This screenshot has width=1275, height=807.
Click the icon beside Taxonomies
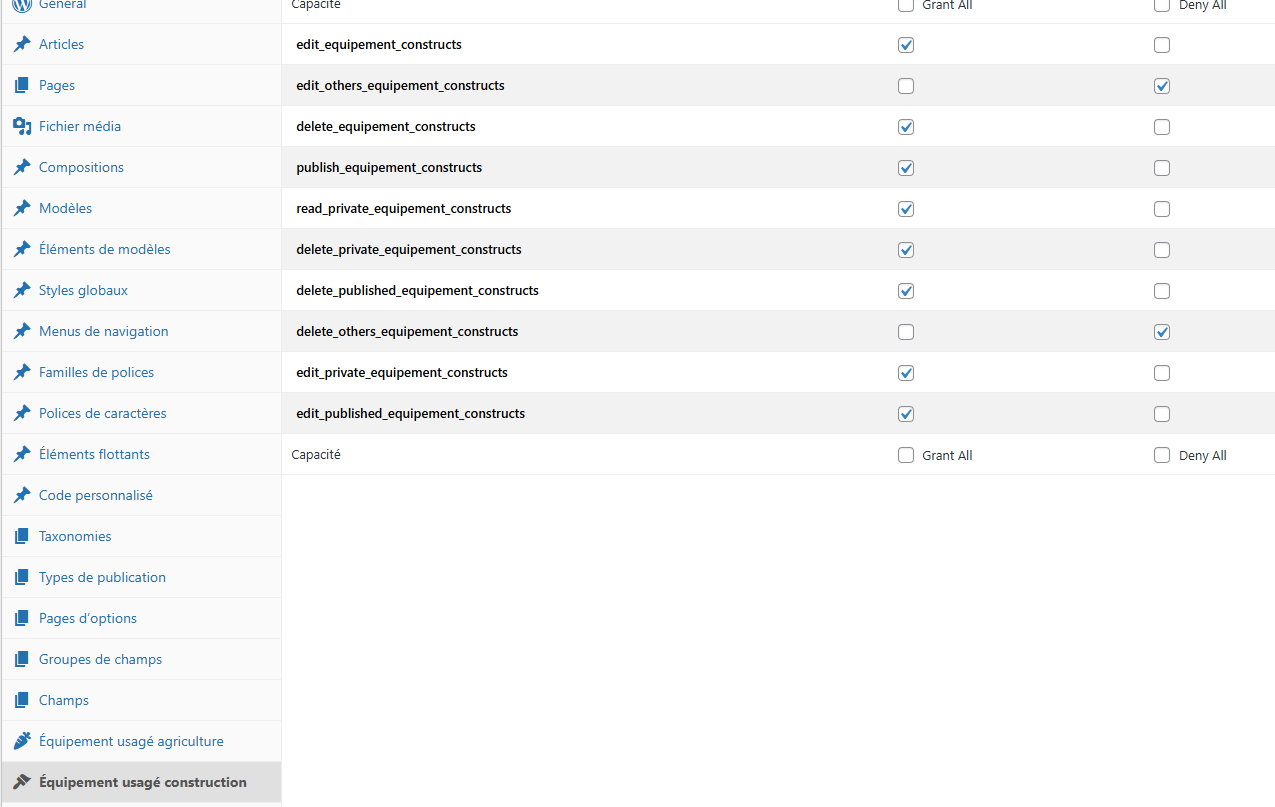(x=22, y=537)
